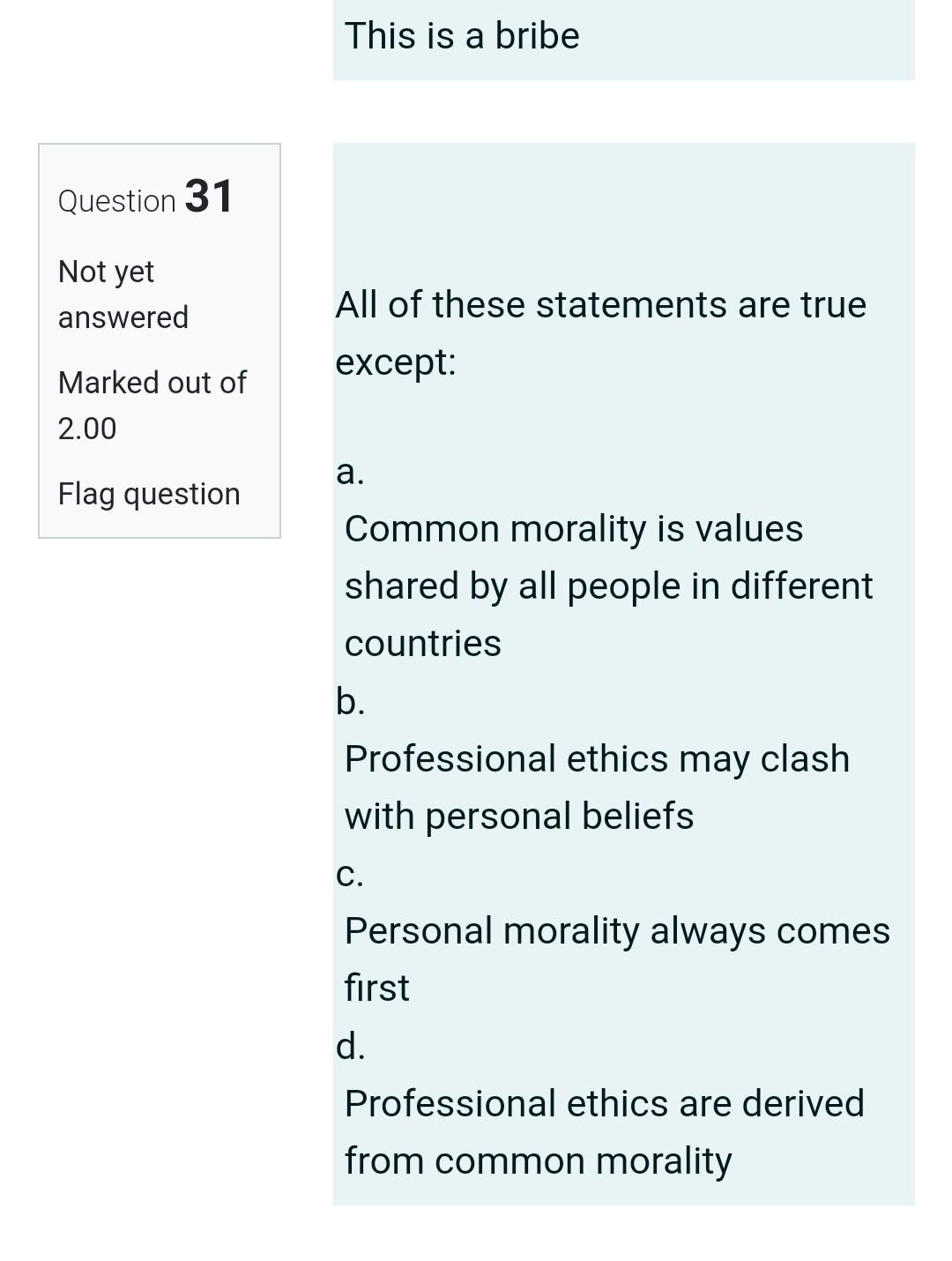Click the Question 31 label
Viewport: 952px width, 1261px height.
point(145,198)
